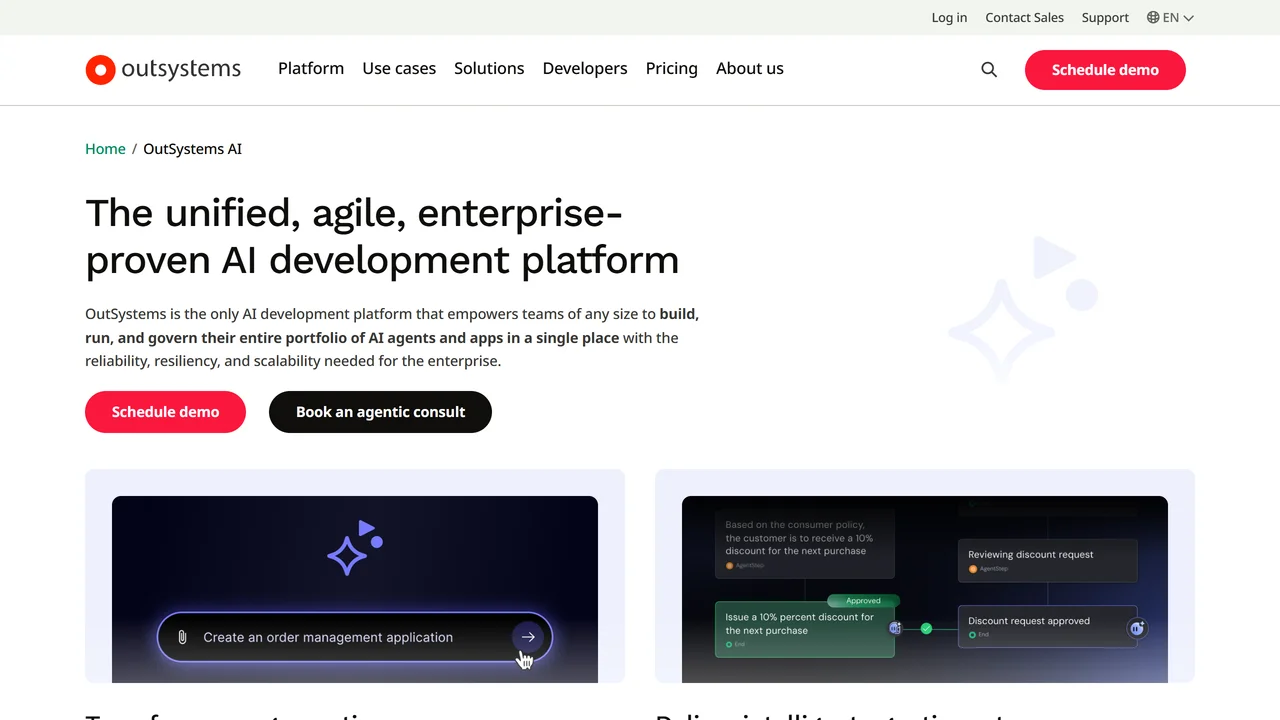Click the globe language icon
This screenshot has width=1280, height=720.
coord(1153,17)
